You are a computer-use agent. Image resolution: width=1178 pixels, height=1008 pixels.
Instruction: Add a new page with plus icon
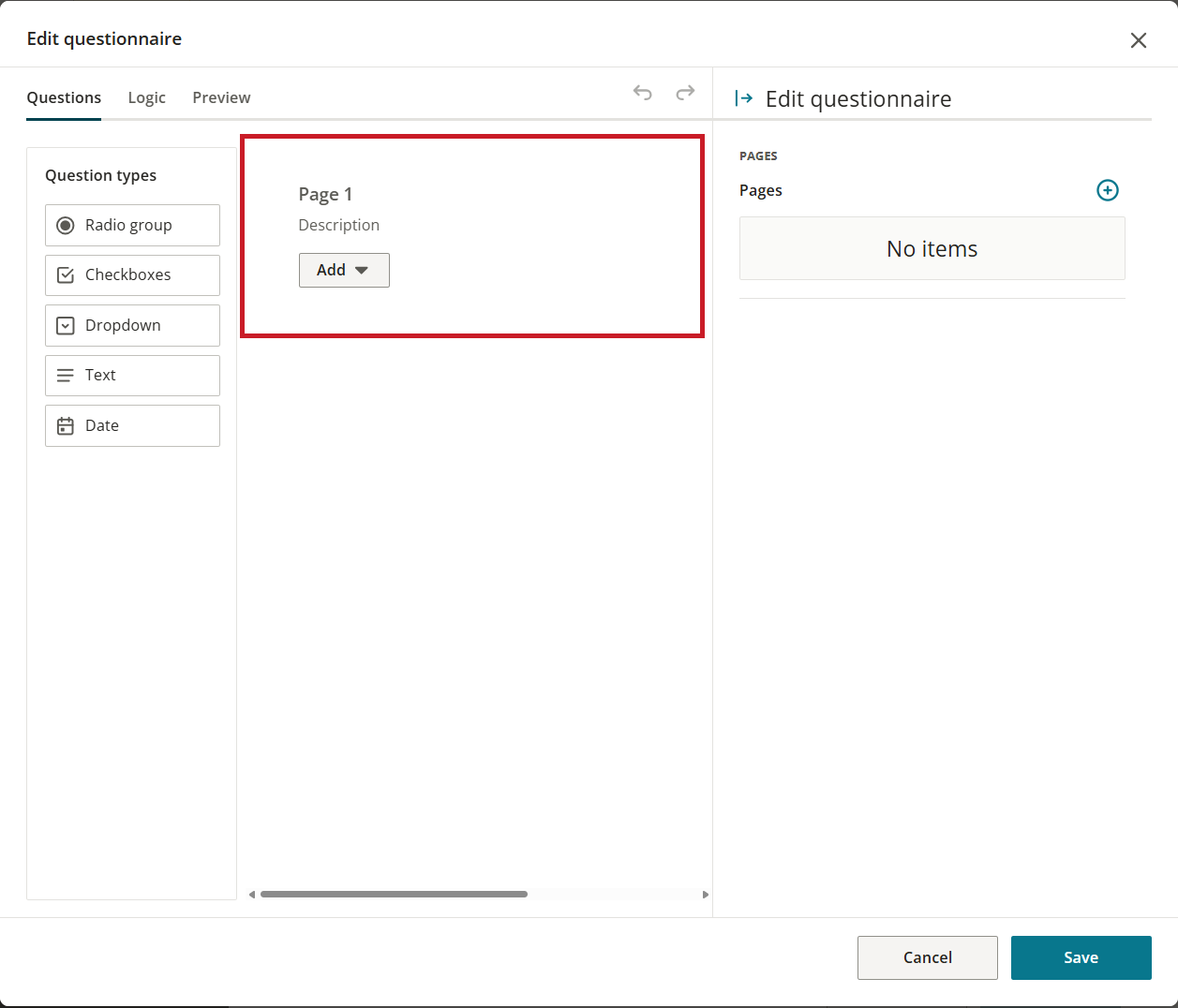click(1107, 190)
